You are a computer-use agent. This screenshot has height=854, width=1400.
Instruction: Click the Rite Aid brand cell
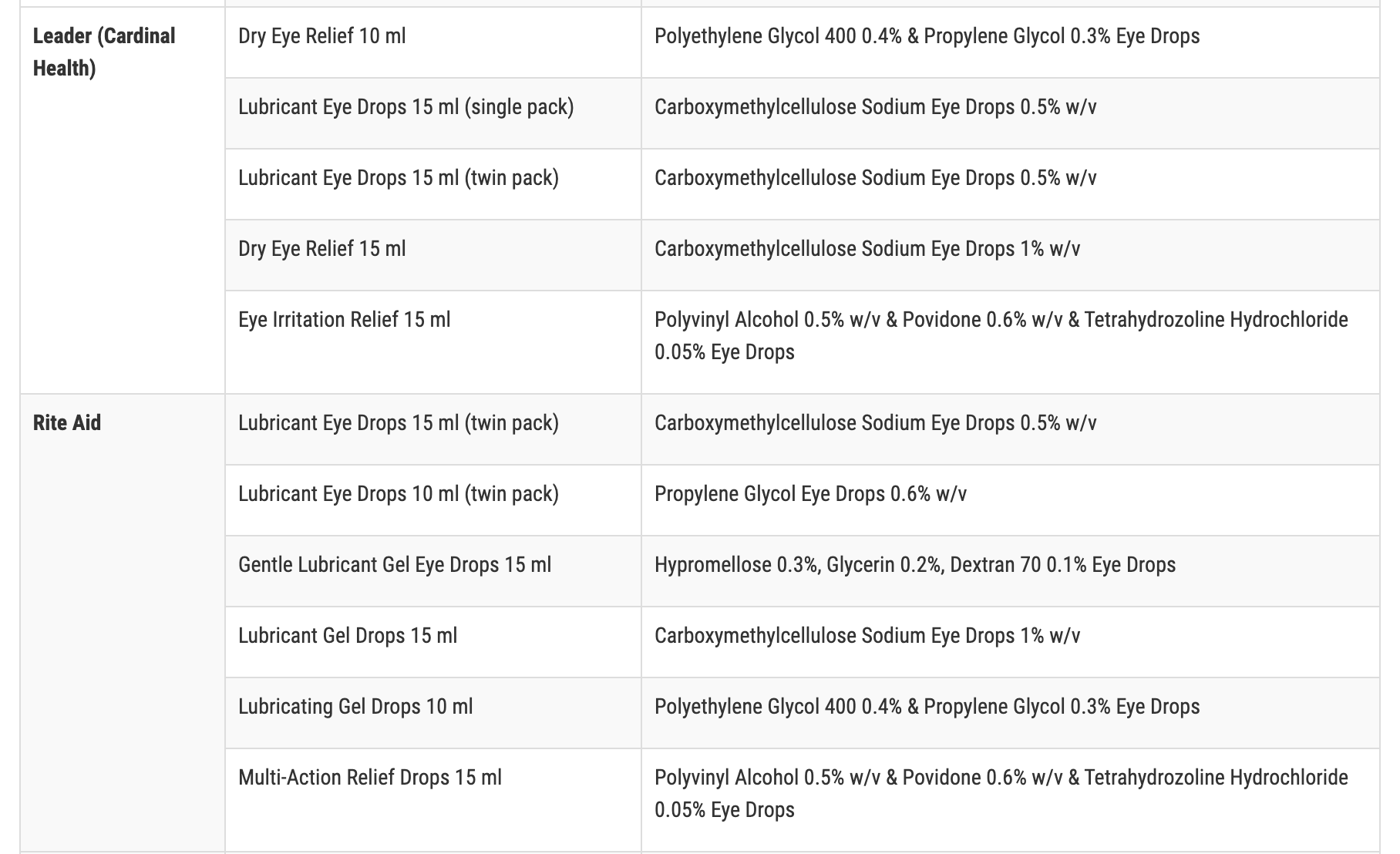tap(67, 423)
